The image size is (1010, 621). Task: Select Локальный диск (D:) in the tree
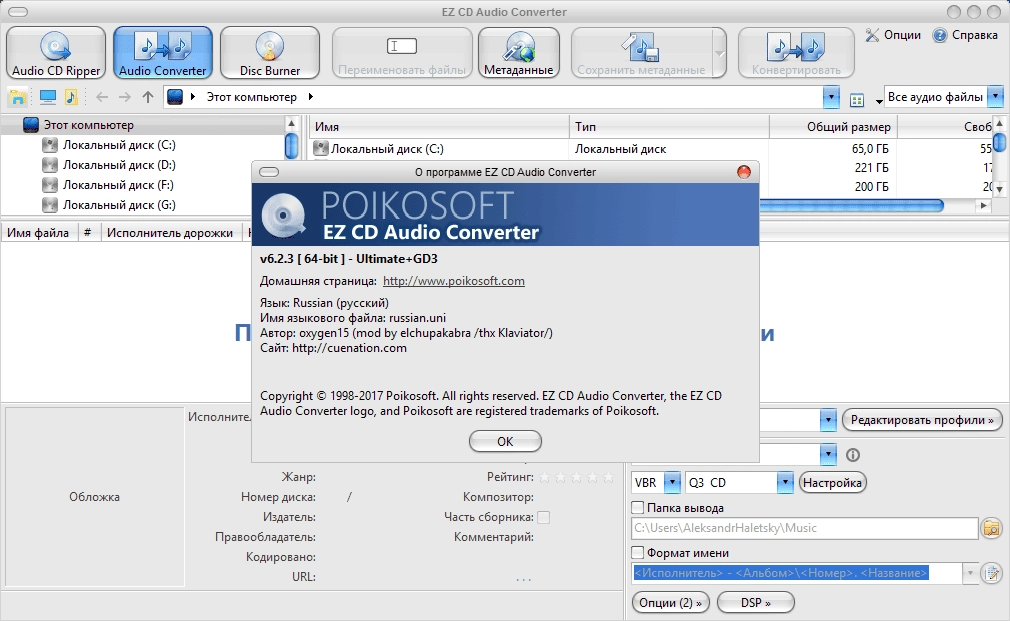tap(119, 165)
